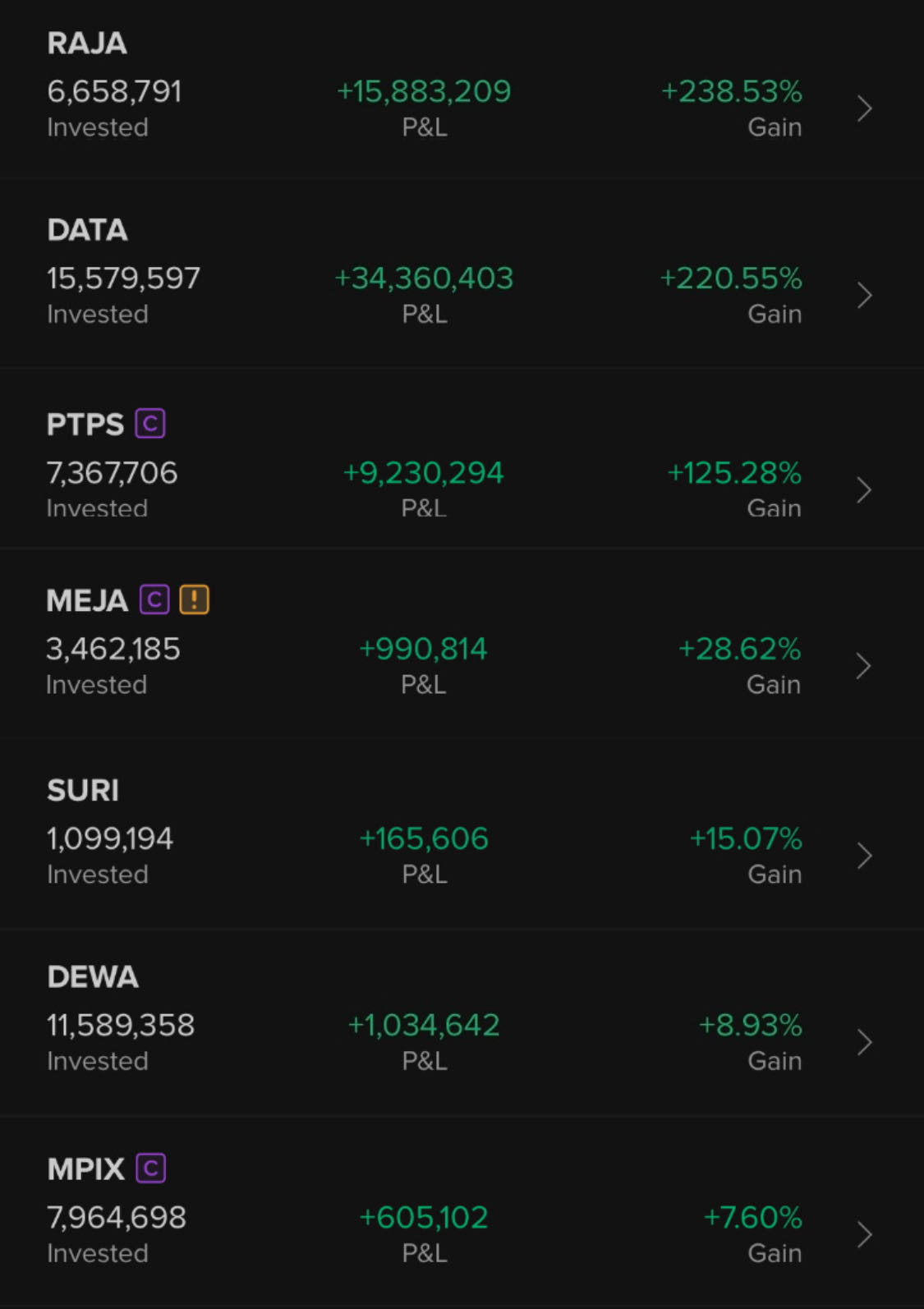Click the purple C badge next to PTPS
Viewport: 924px width, 1309px height.
(150, 424)
